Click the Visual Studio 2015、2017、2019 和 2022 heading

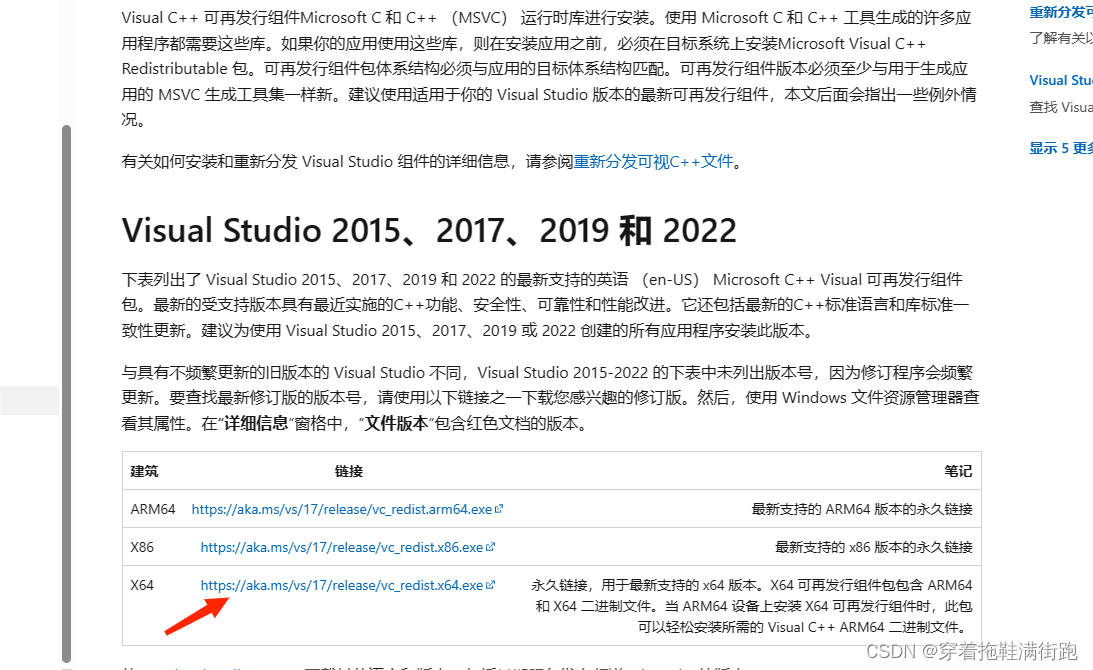tap(429, 231)
